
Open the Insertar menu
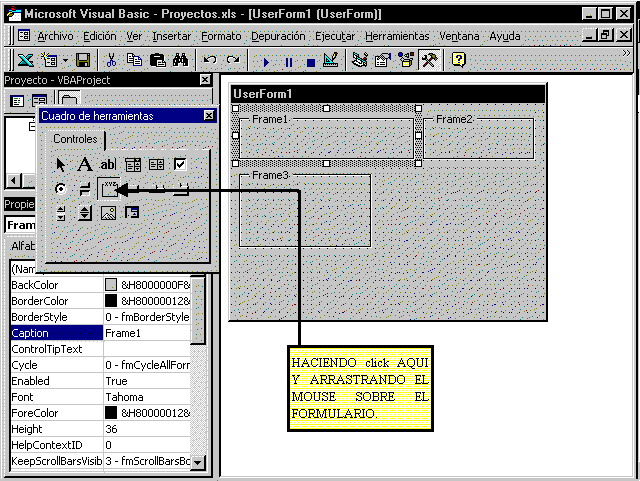point(171,36)
